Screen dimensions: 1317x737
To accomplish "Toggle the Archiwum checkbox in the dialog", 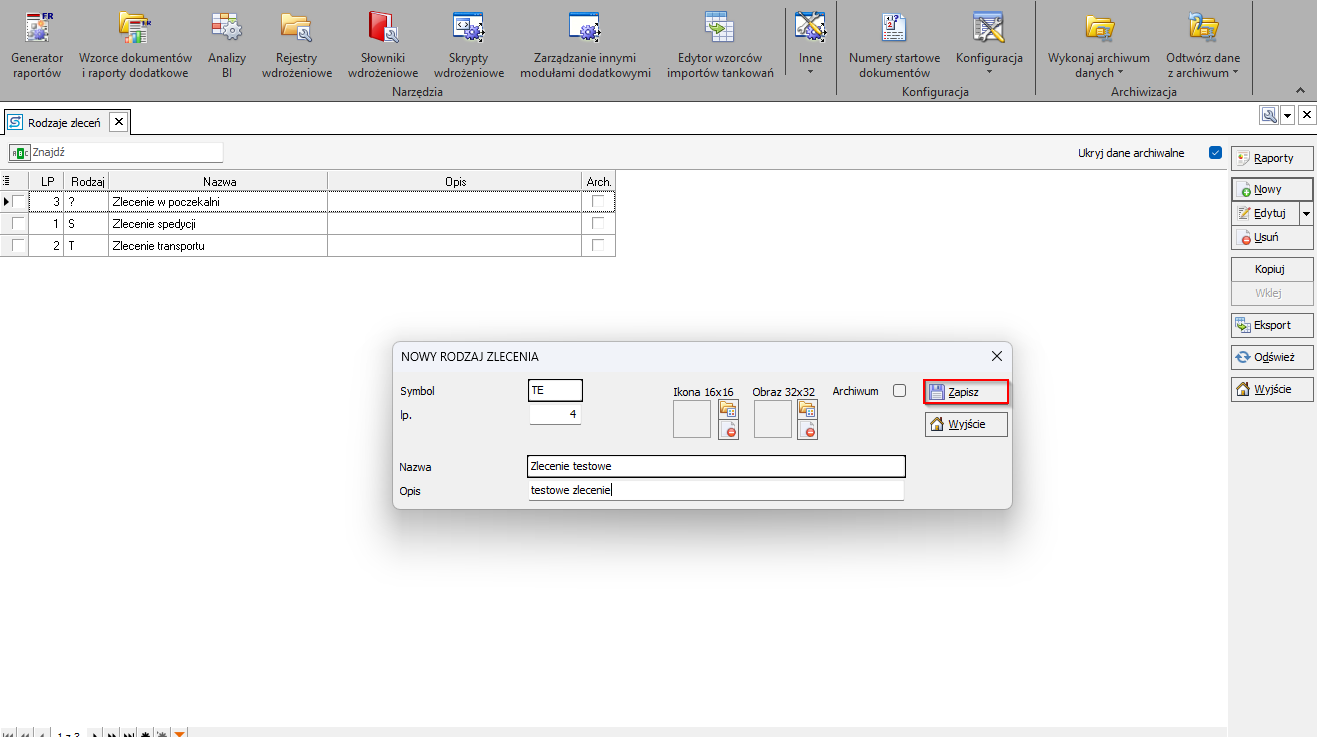I will 899,391.
